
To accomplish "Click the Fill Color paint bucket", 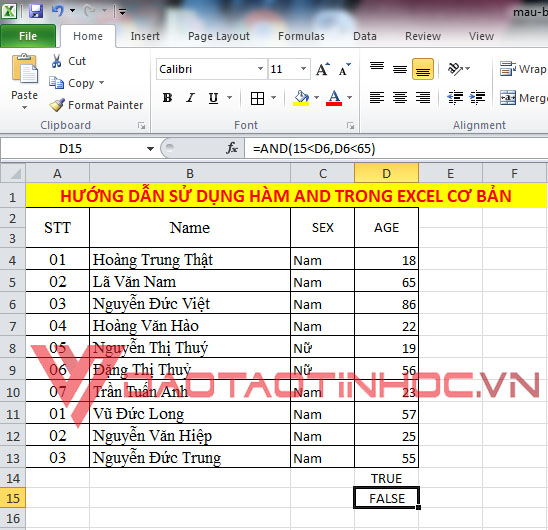I will click(x=301, y=98).
